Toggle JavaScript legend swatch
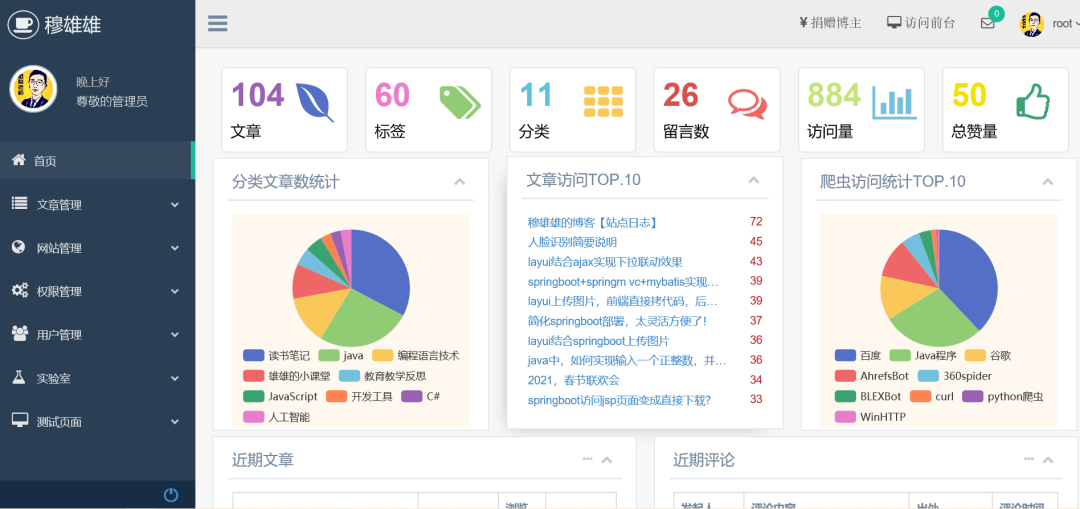1080x509 pixels. coord(253,397)
